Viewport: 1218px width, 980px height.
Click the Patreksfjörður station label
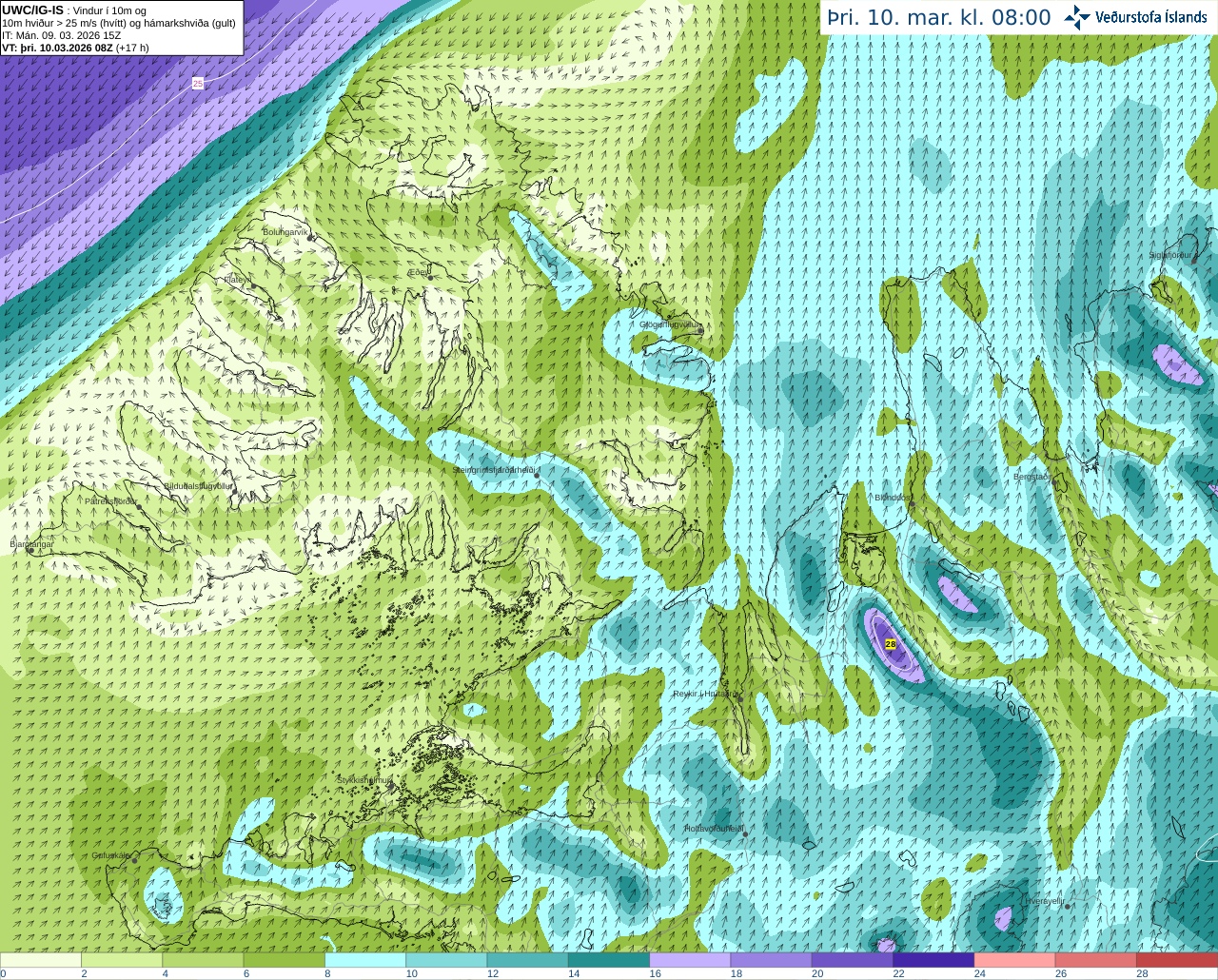pos(110,500)
